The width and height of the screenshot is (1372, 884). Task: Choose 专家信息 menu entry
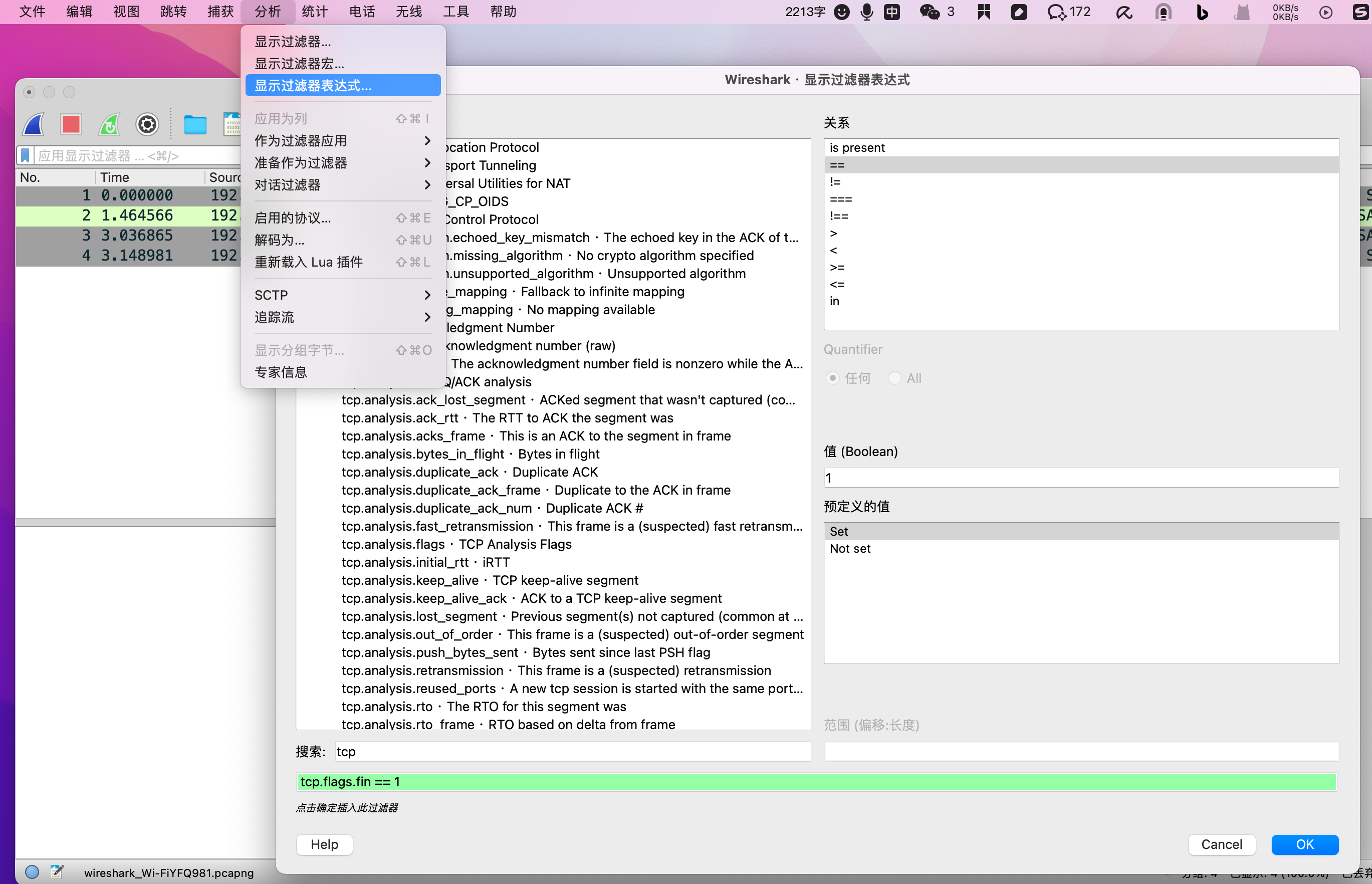[x=281, y=372]
